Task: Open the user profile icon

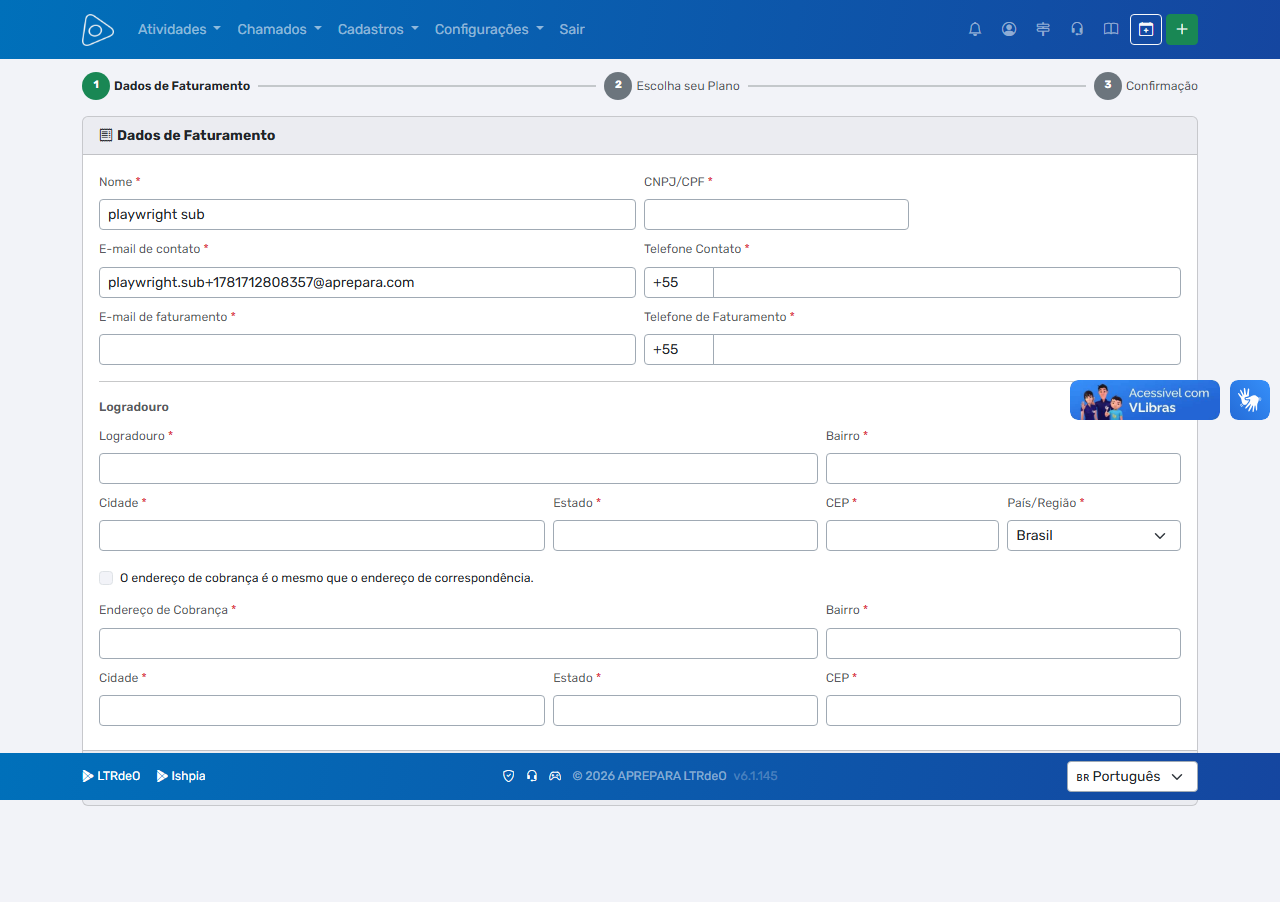Action: pos(1009,29)
